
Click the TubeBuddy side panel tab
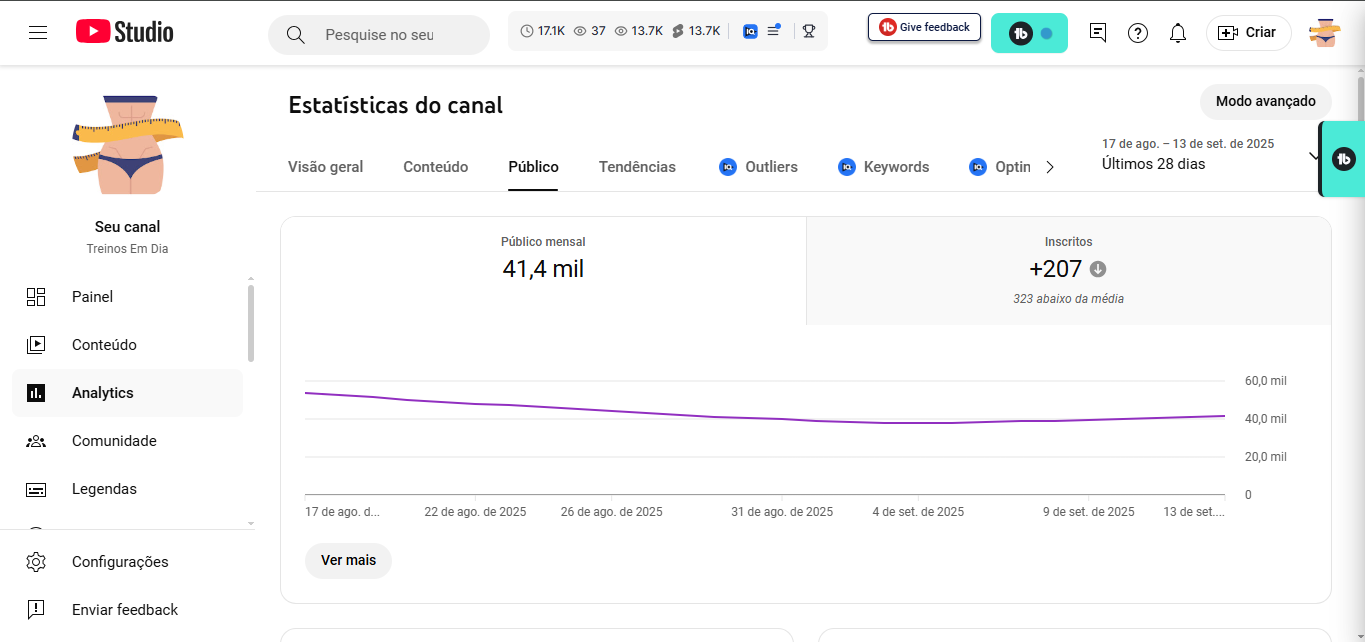tap(1344, 158)
